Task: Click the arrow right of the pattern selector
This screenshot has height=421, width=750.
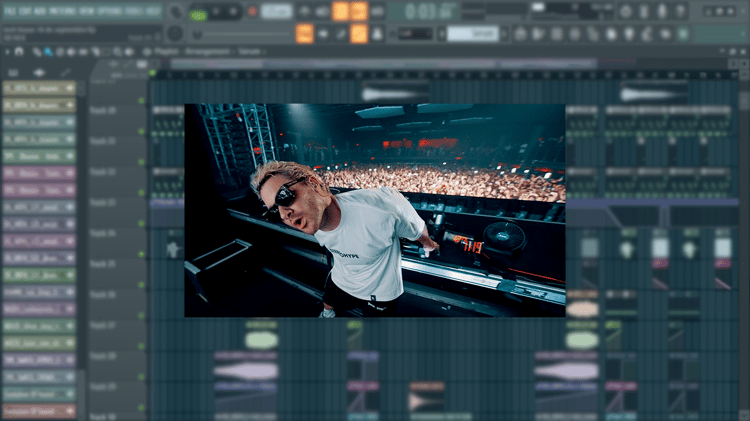Action: [504, 33]
